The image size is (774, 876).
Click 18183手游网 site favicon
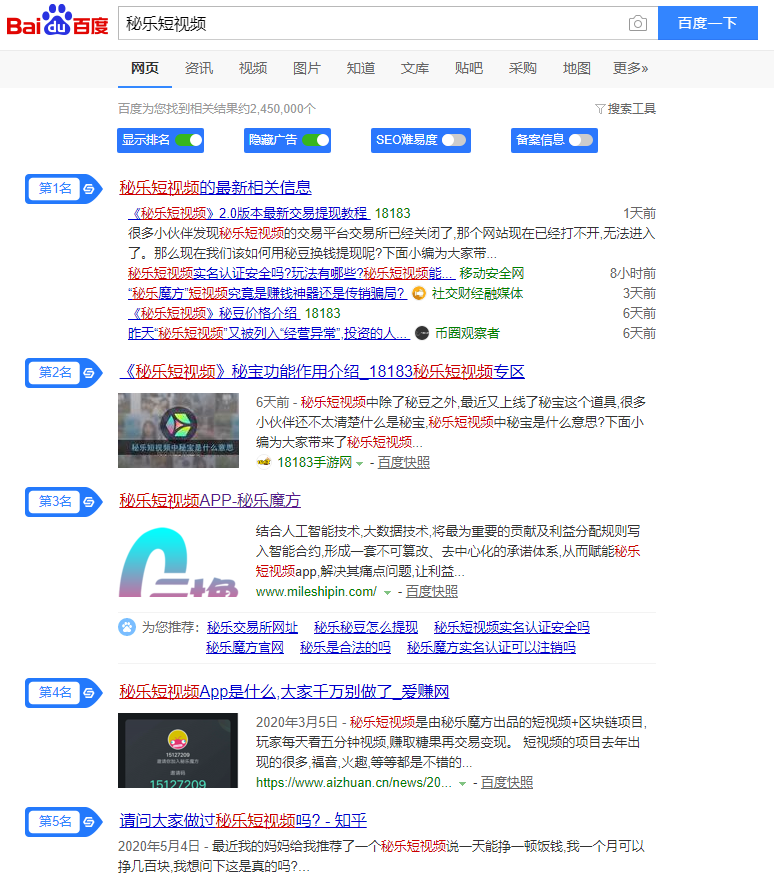tap(263, 462)
